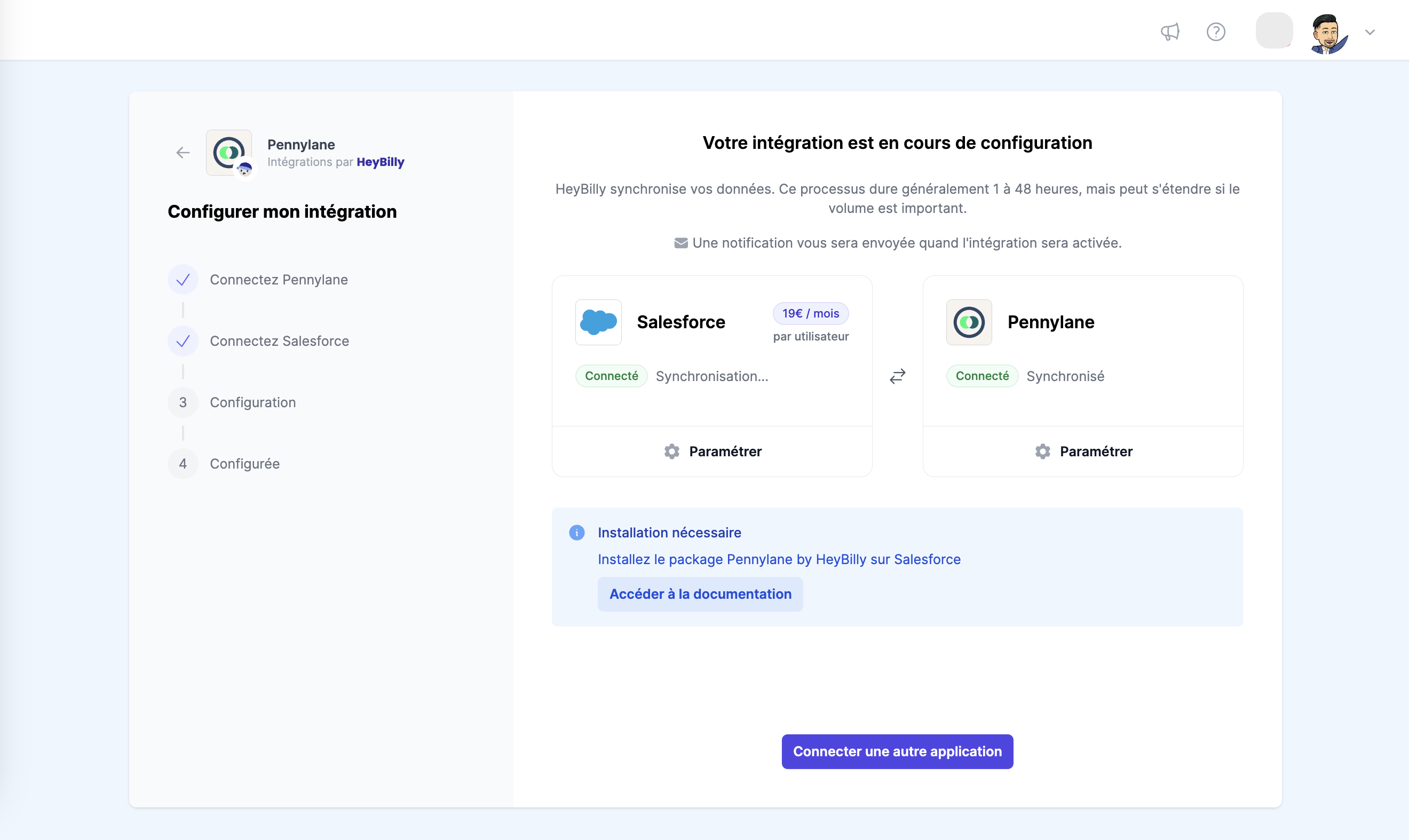The width and height of the screenshot is (1409, 840).
Task: Click Connecter une autre application button
Action: coord(897,751)
